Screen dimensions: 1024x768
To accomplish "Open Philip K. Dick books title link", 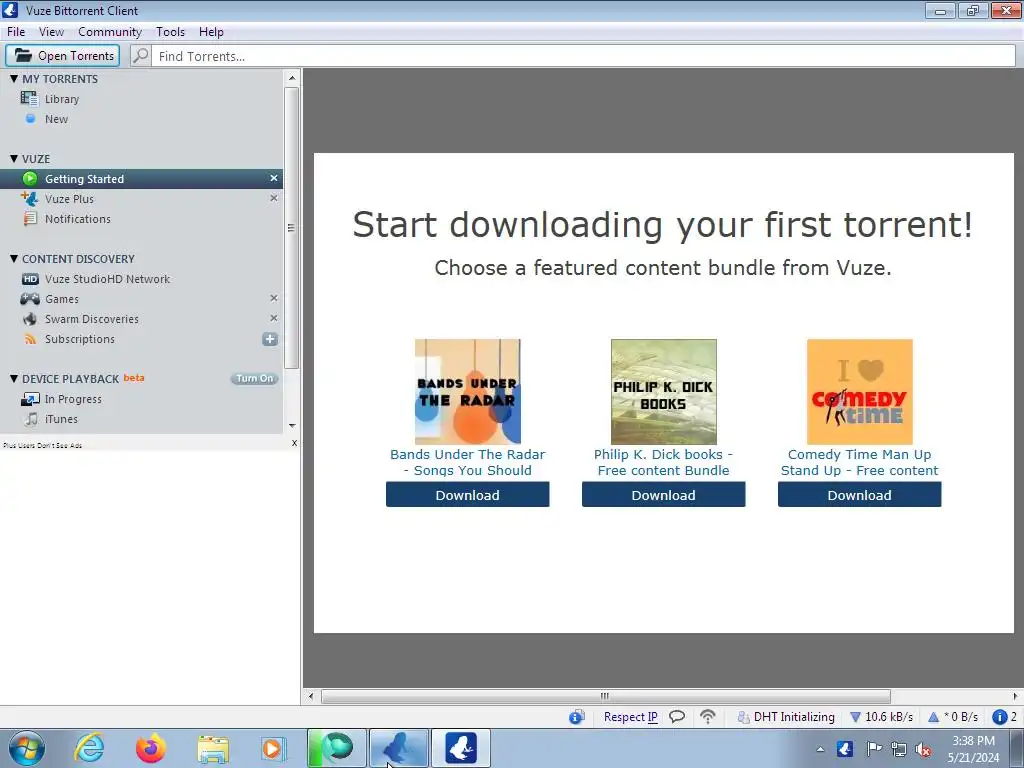I will tap(664, 462).
